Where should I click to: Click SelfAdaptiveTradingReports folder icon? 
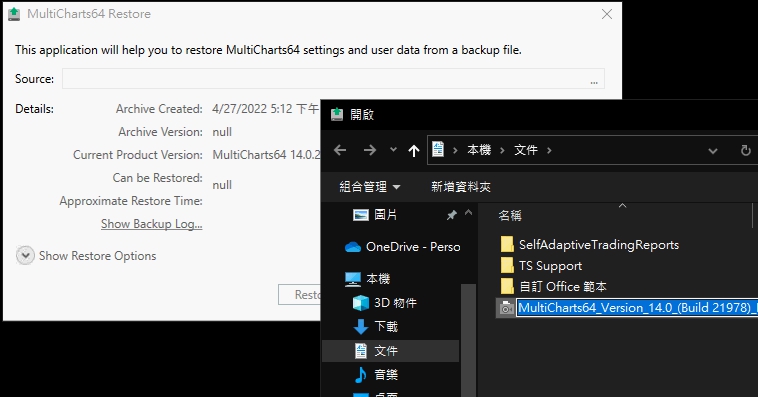pyautogui.click(x=507, y=245)
